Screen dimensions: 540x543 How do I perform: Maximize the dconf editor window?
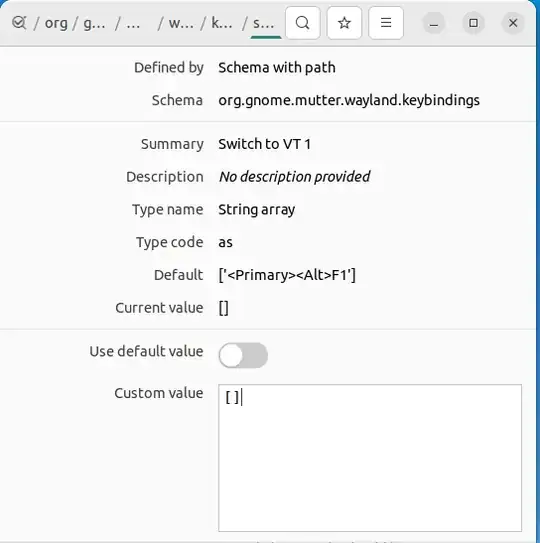[x=473, y=23]
